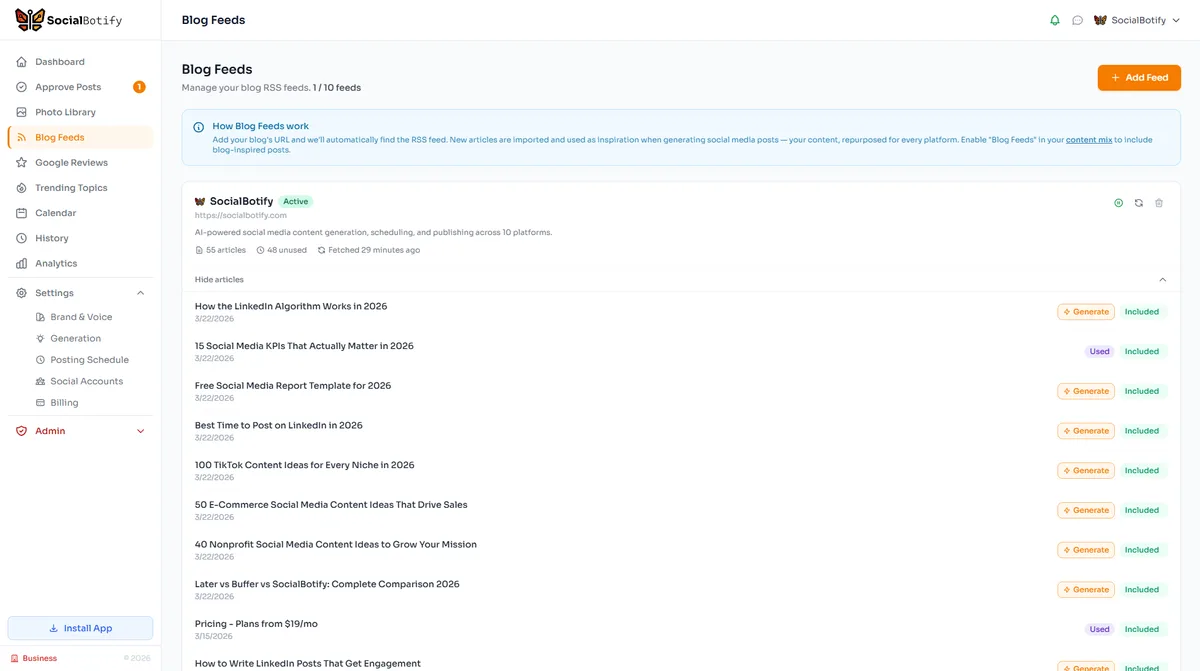
Task: Click the SocialBotify butterfly logo top-left
Action: 29,18
